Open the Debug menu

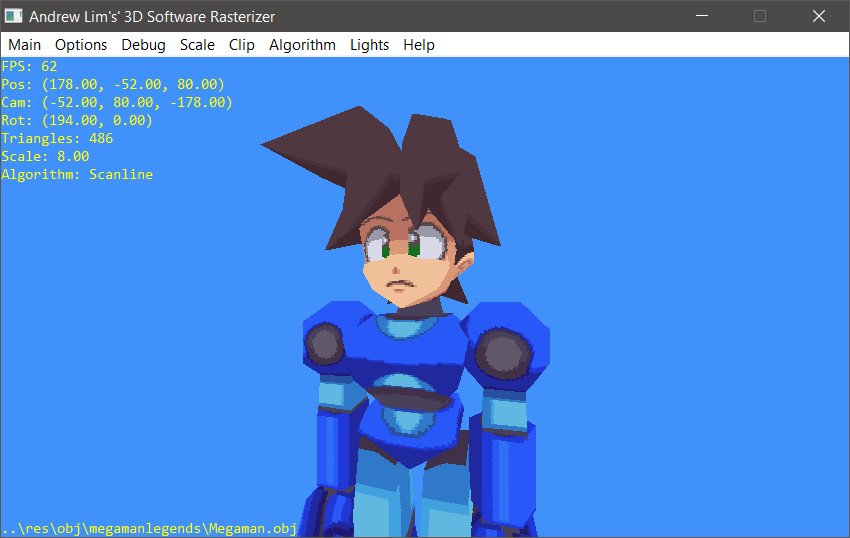click(143, 45)
